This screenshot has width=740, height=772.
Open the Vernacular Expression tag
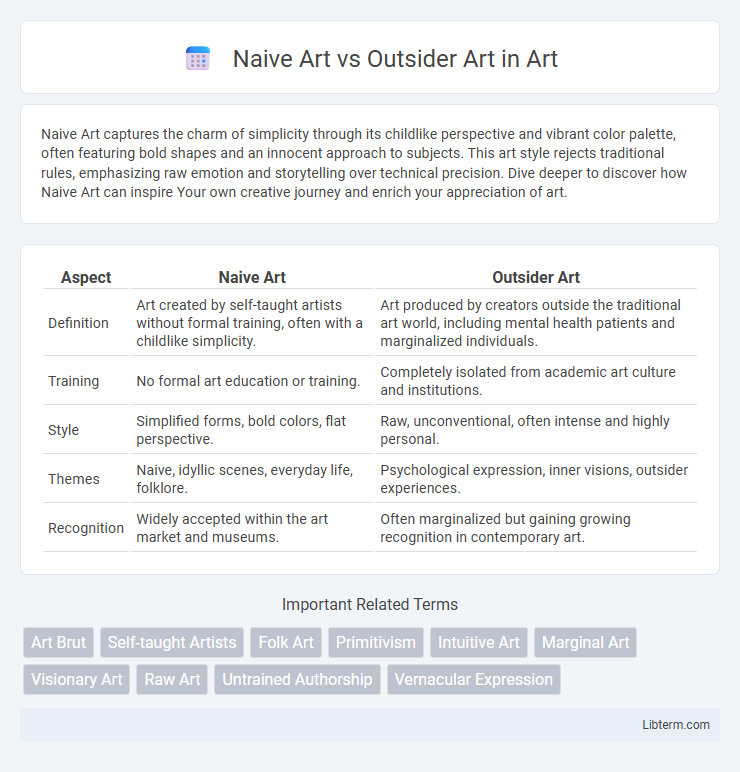474,679
